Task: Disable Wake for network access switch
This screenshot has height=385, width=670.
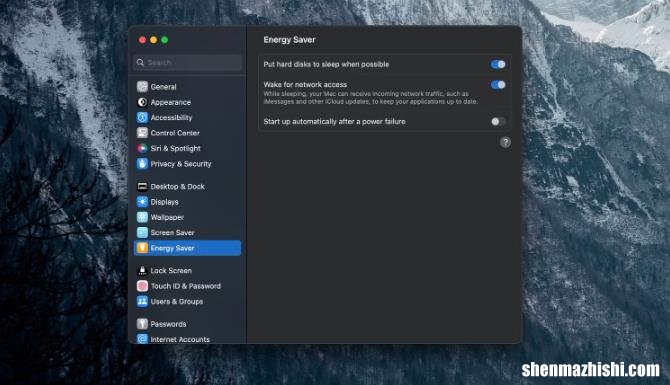Action: (x=498, y=85)
